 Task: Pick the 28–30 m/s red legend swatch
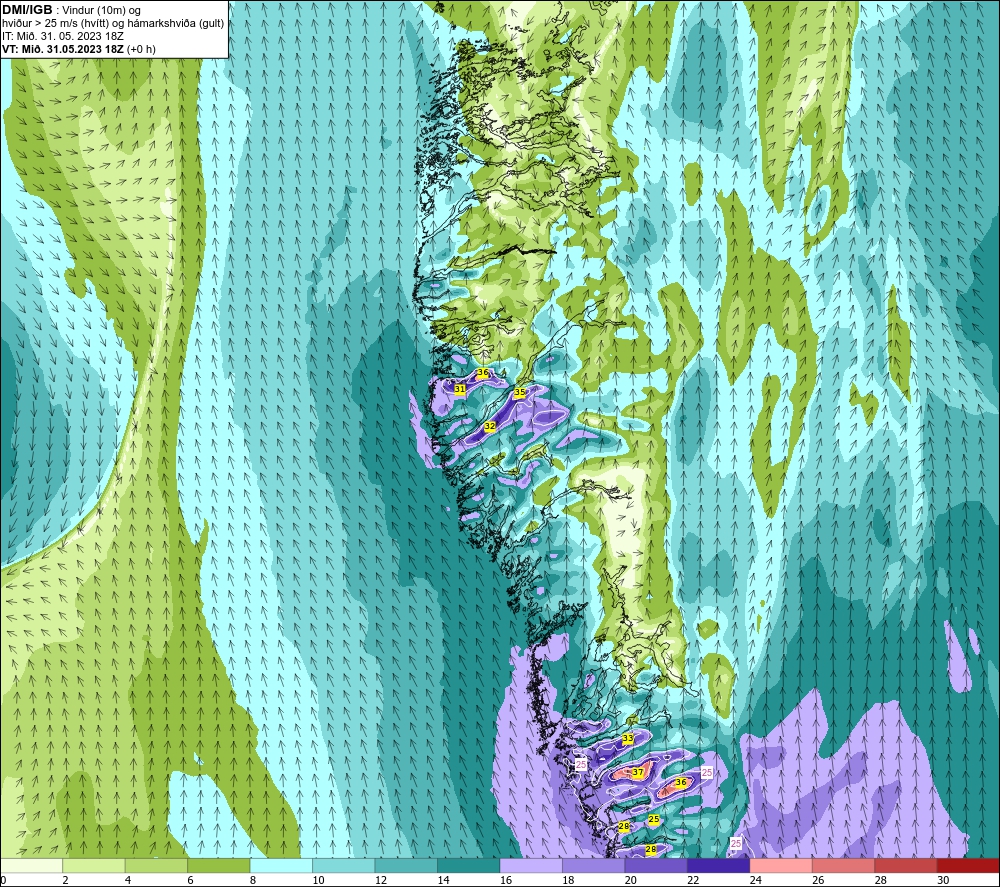pyautogui.click(x=906, y=865)
